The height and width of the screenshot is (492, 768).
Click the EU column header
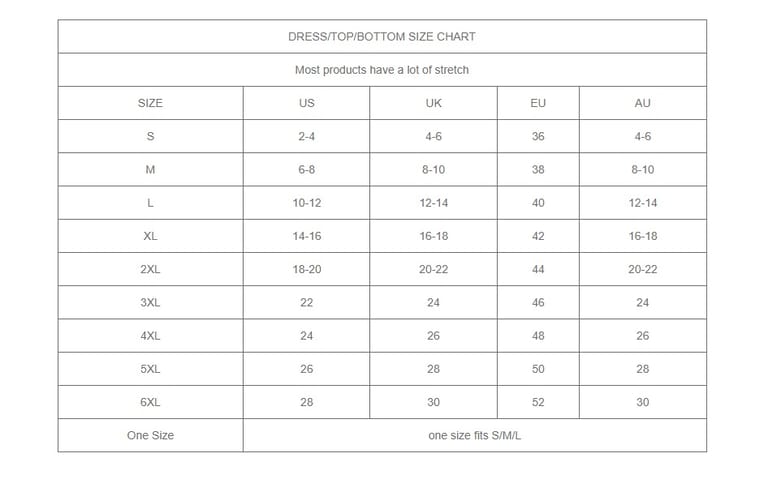(x=538, y=103)
